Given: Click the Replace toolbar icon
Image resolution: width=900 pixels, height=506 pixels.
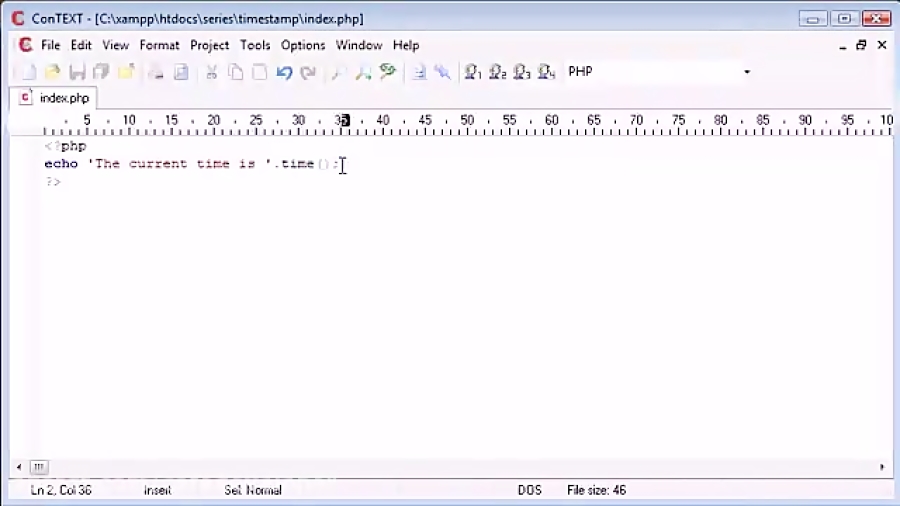Looking at the screenshot, I should (388, 72).
